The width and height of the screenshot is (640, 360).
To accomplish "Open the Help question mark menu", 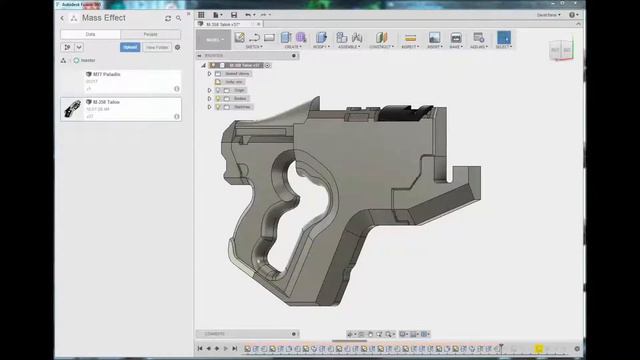I will click(x=573, y=15).
